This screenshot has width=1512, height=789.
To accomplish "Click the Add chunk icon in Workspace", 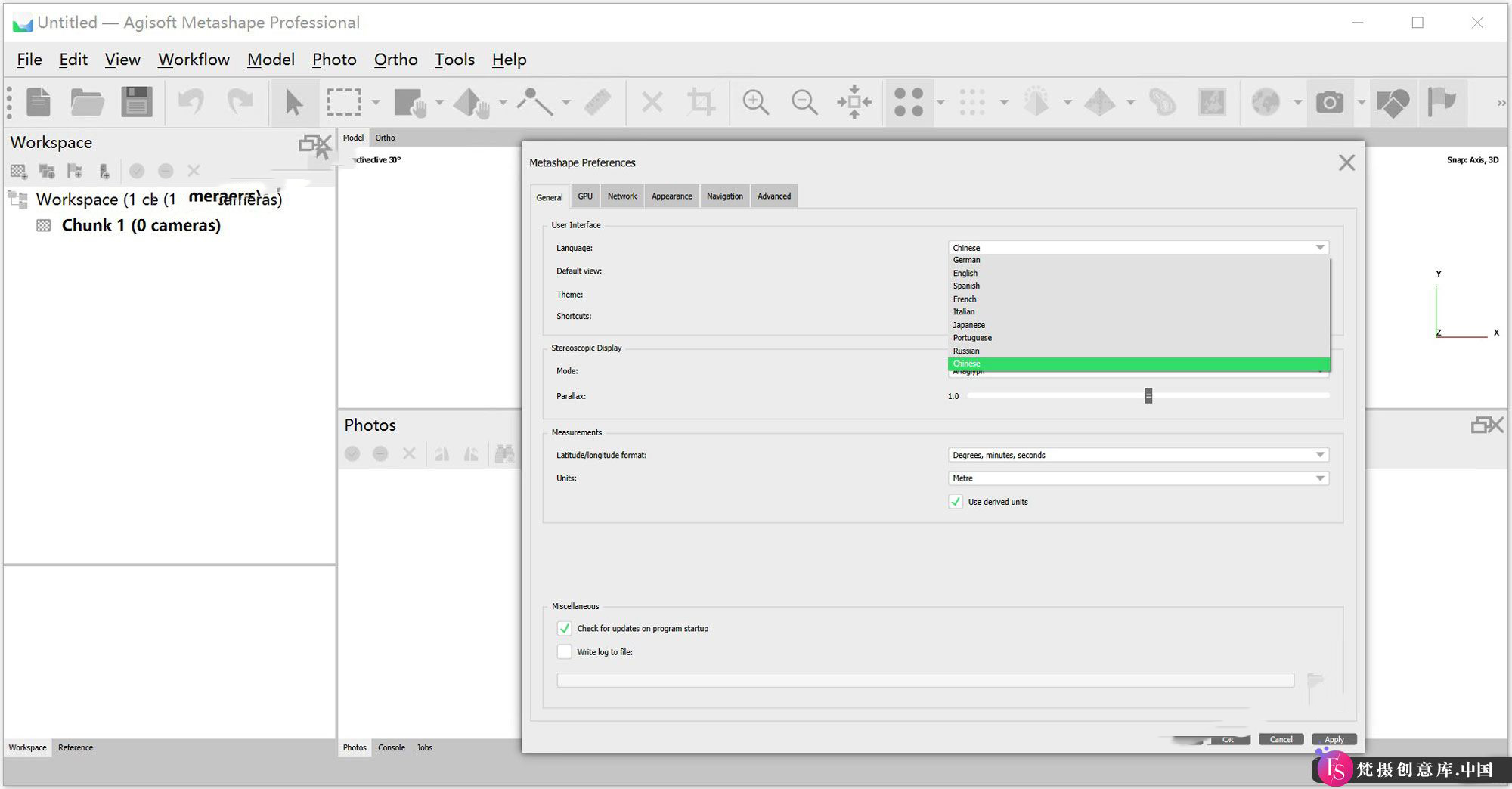I will click(x=19, y=171).
